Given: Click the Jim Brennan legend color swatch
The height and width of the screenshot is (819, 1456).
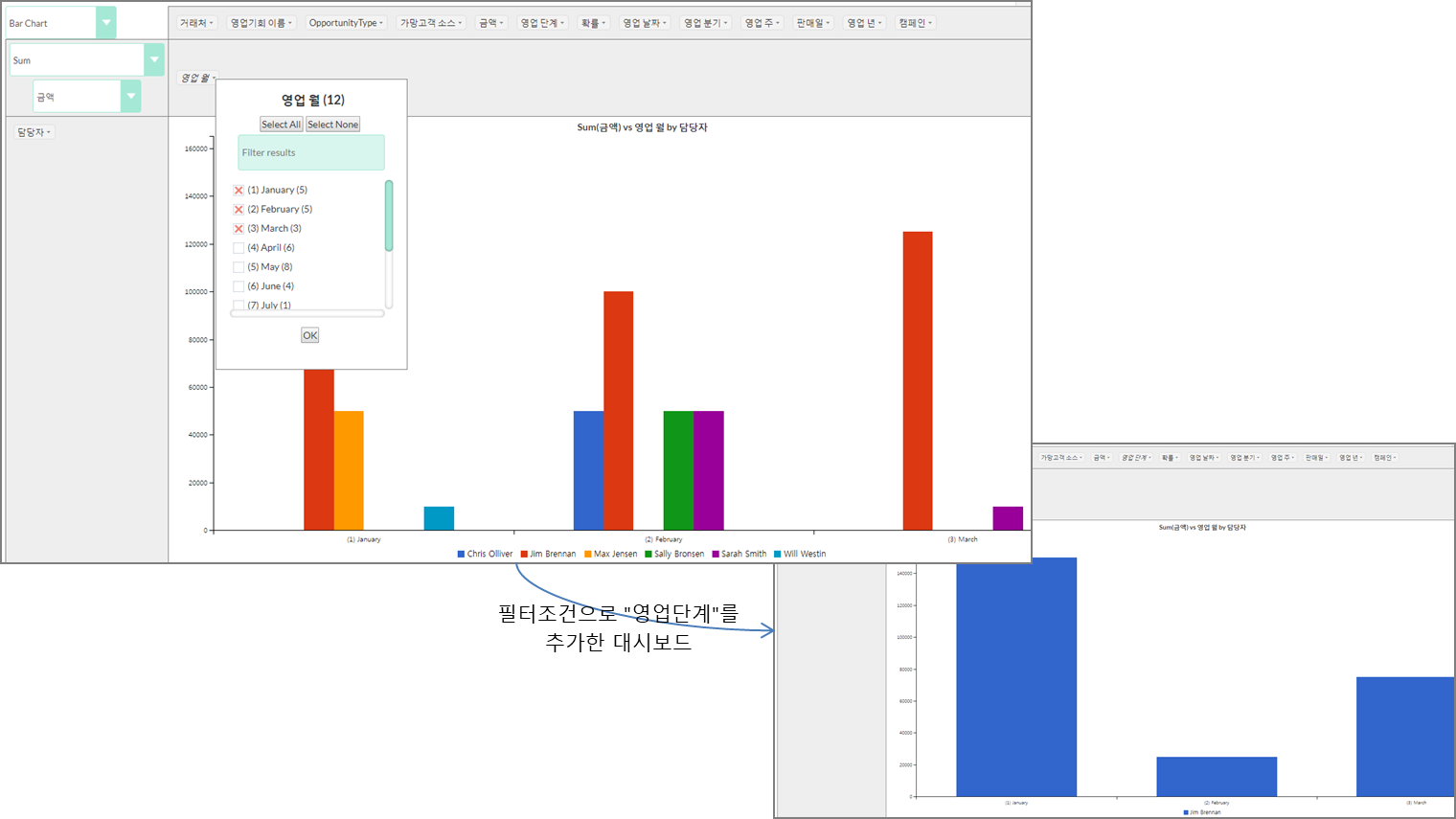Looking at the screenshot, I should click(x=525, y=554).
